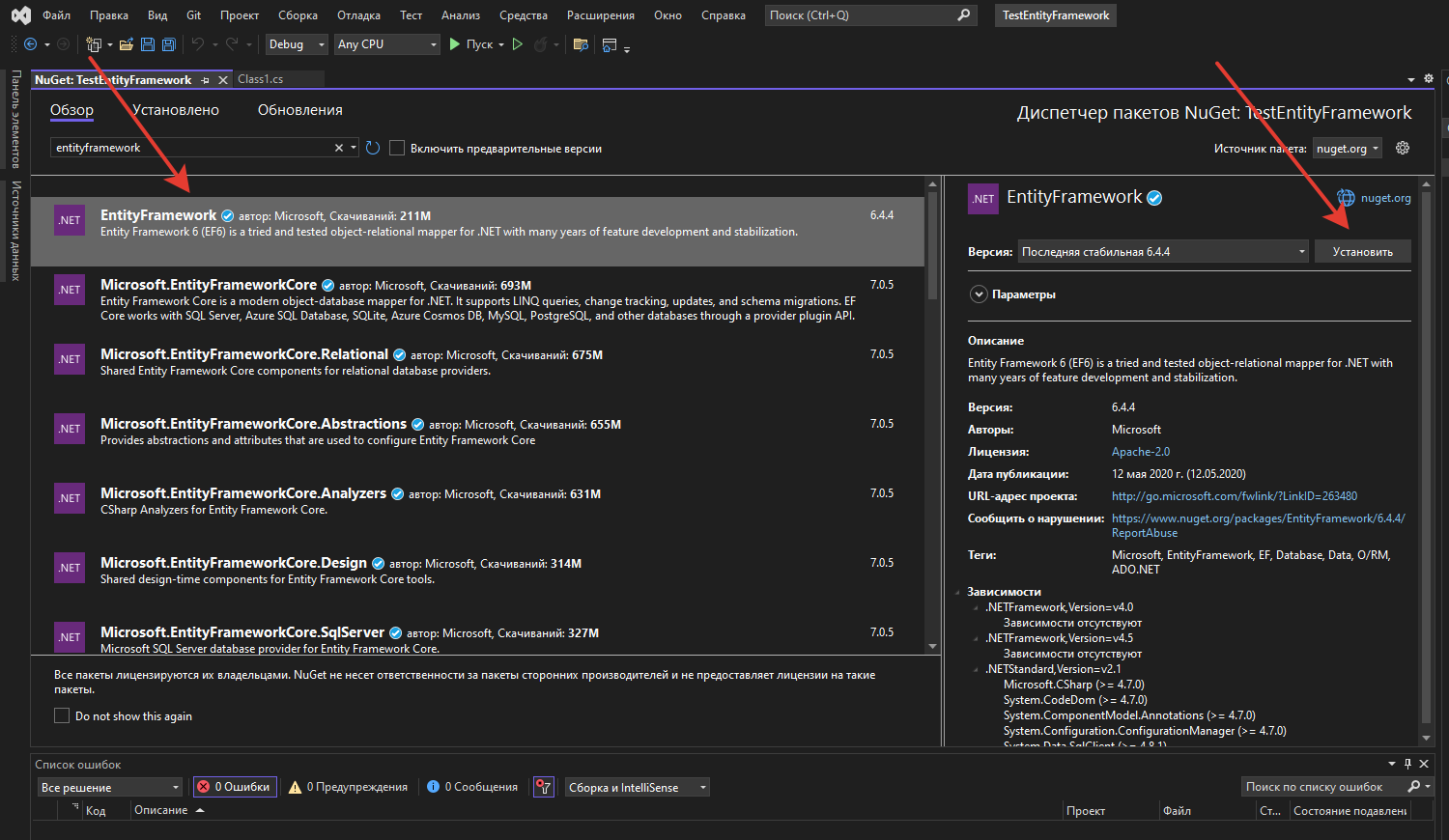
Task: Toggle the 0 Ошибки errors filter
Action: click(236, 787)
